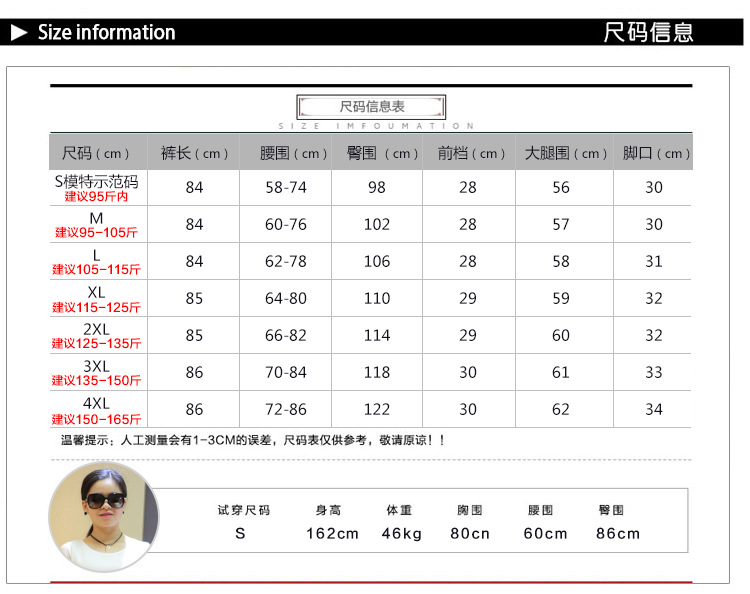
Task: Click the red 建议135-150斤 weight recommendation
Action: pos(97,381)
